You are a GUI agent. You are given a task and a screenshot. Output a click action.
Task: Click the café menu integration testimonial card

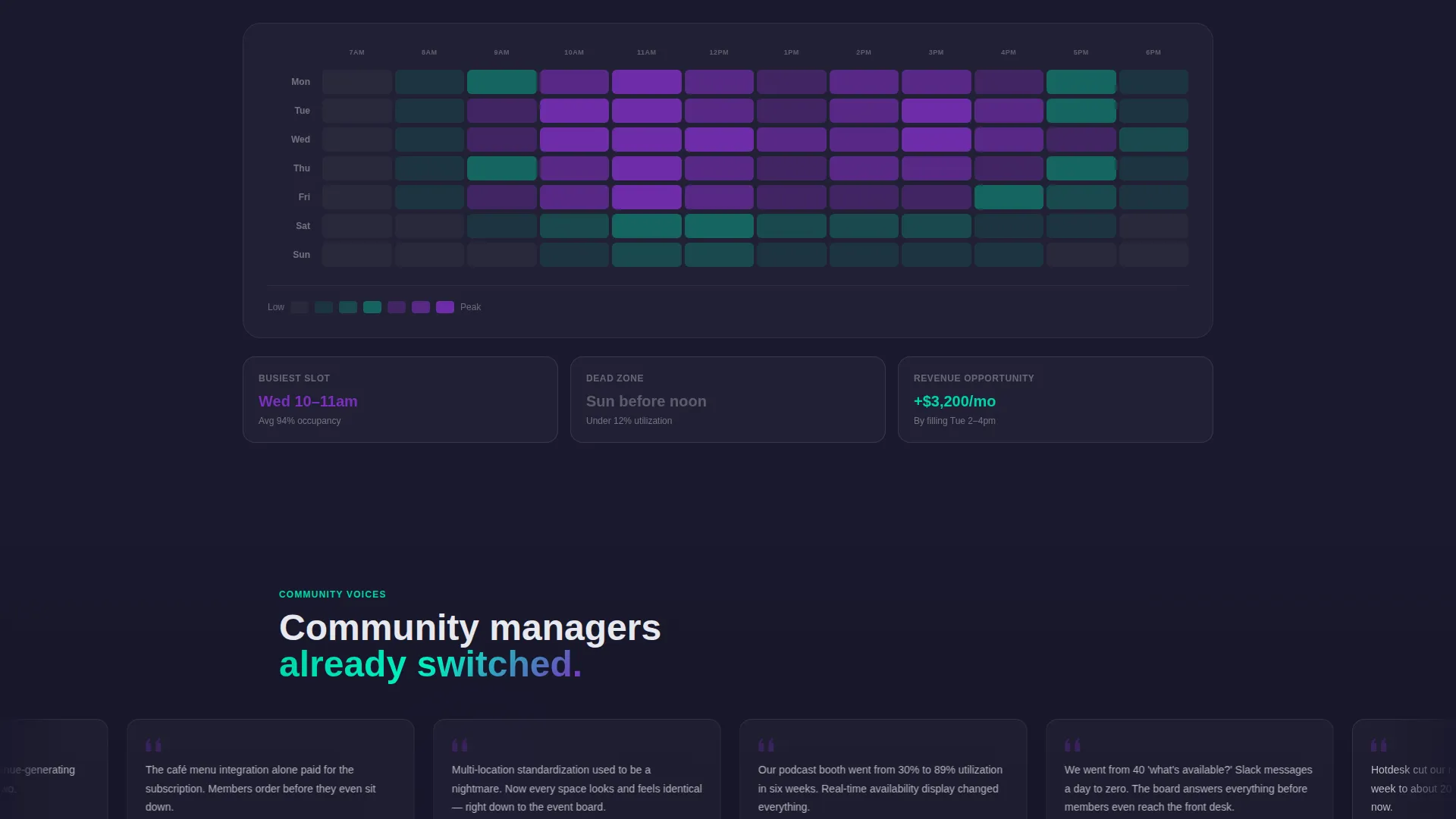(271, 769)
